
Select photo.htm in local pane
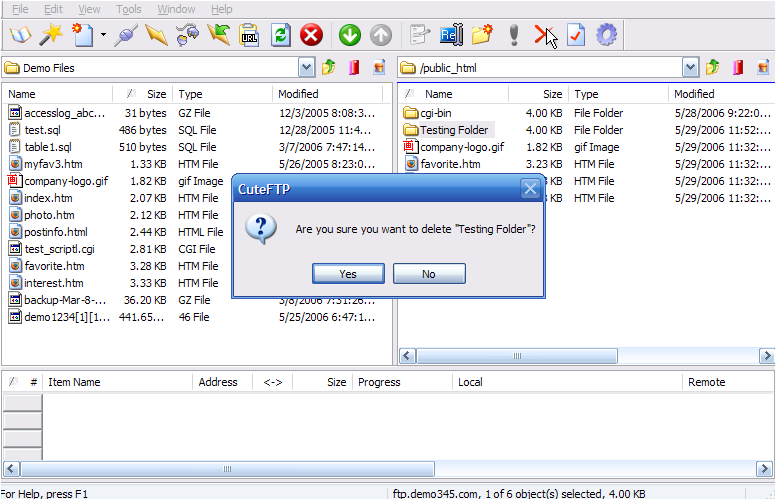point(42,215)
